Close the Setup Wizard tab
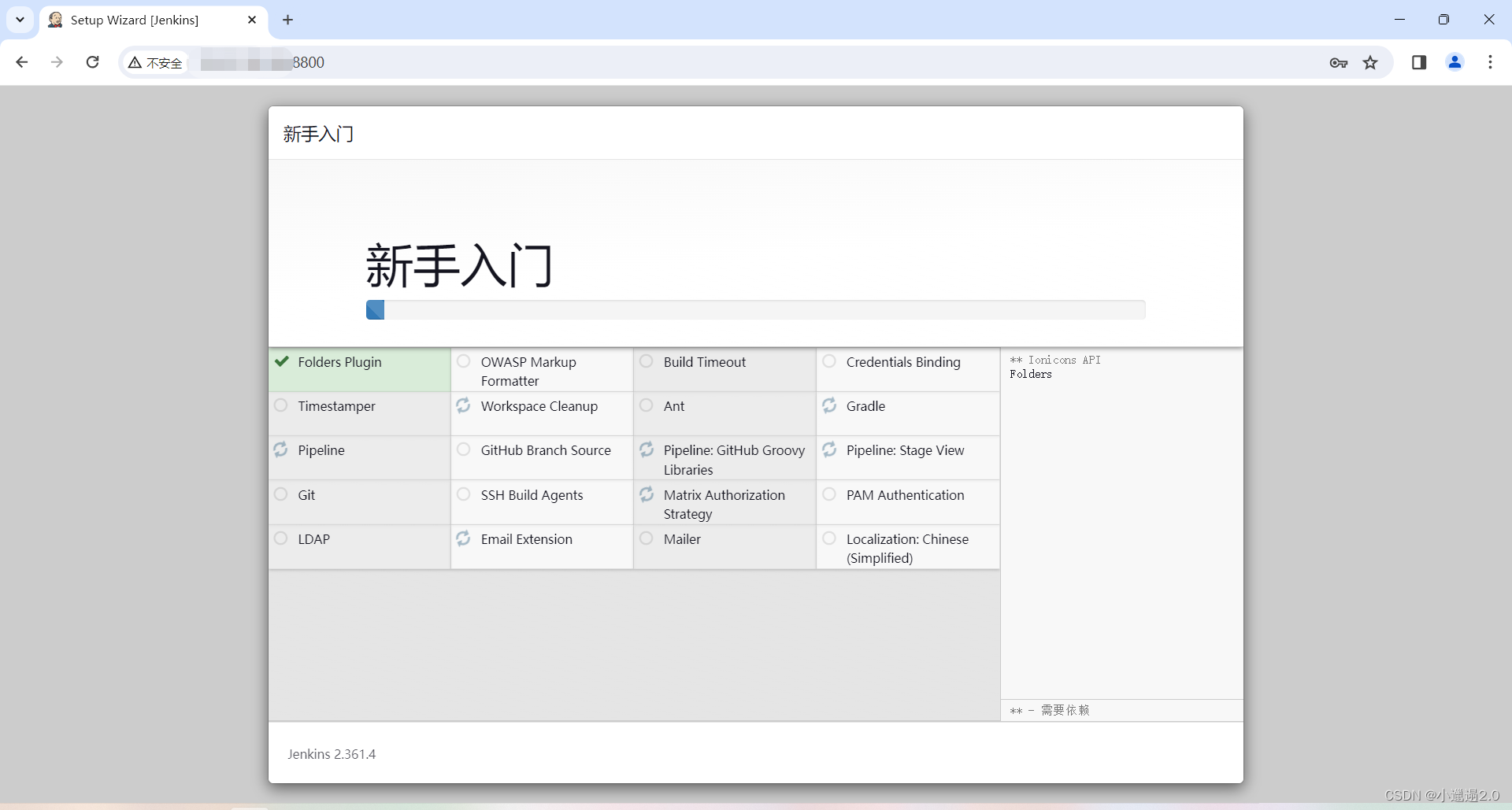 click(x=252, y=20)
